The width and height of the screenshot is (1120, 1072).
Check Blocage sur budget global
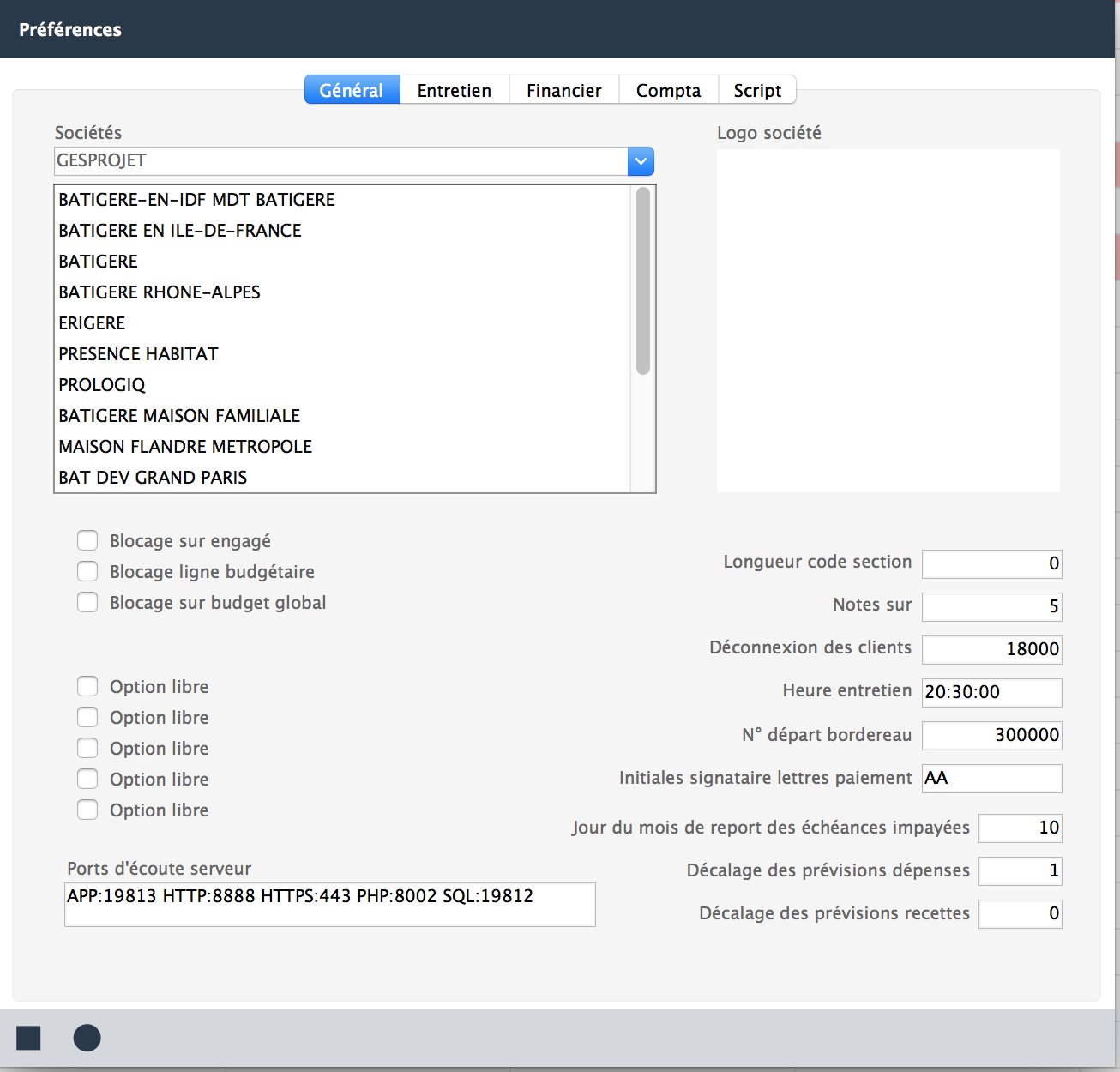tap(87, 602)
